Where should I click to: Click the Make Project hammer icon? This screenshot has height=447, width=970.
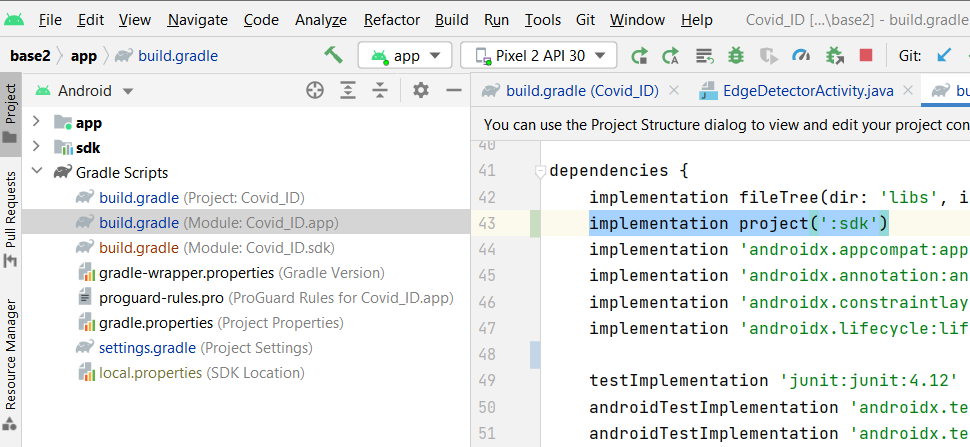[334, 55]
